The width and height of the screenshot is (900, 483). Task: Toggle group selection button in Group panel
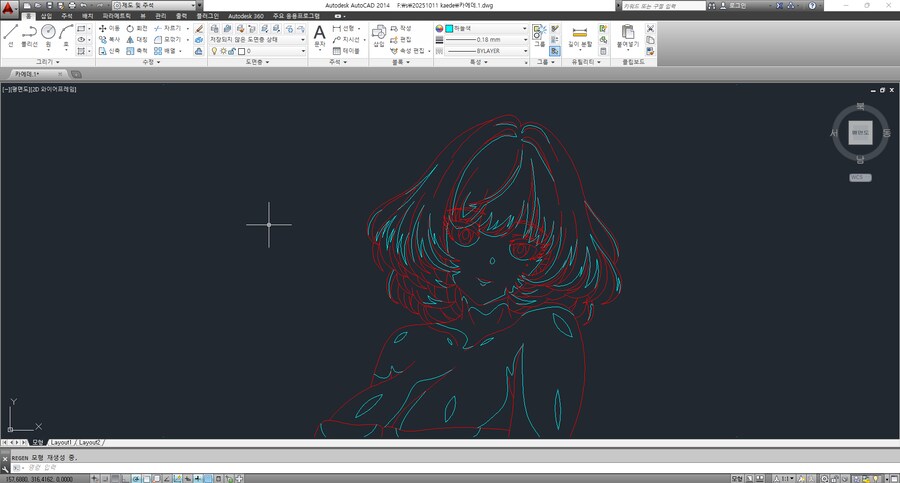click(x=554, y=51)
